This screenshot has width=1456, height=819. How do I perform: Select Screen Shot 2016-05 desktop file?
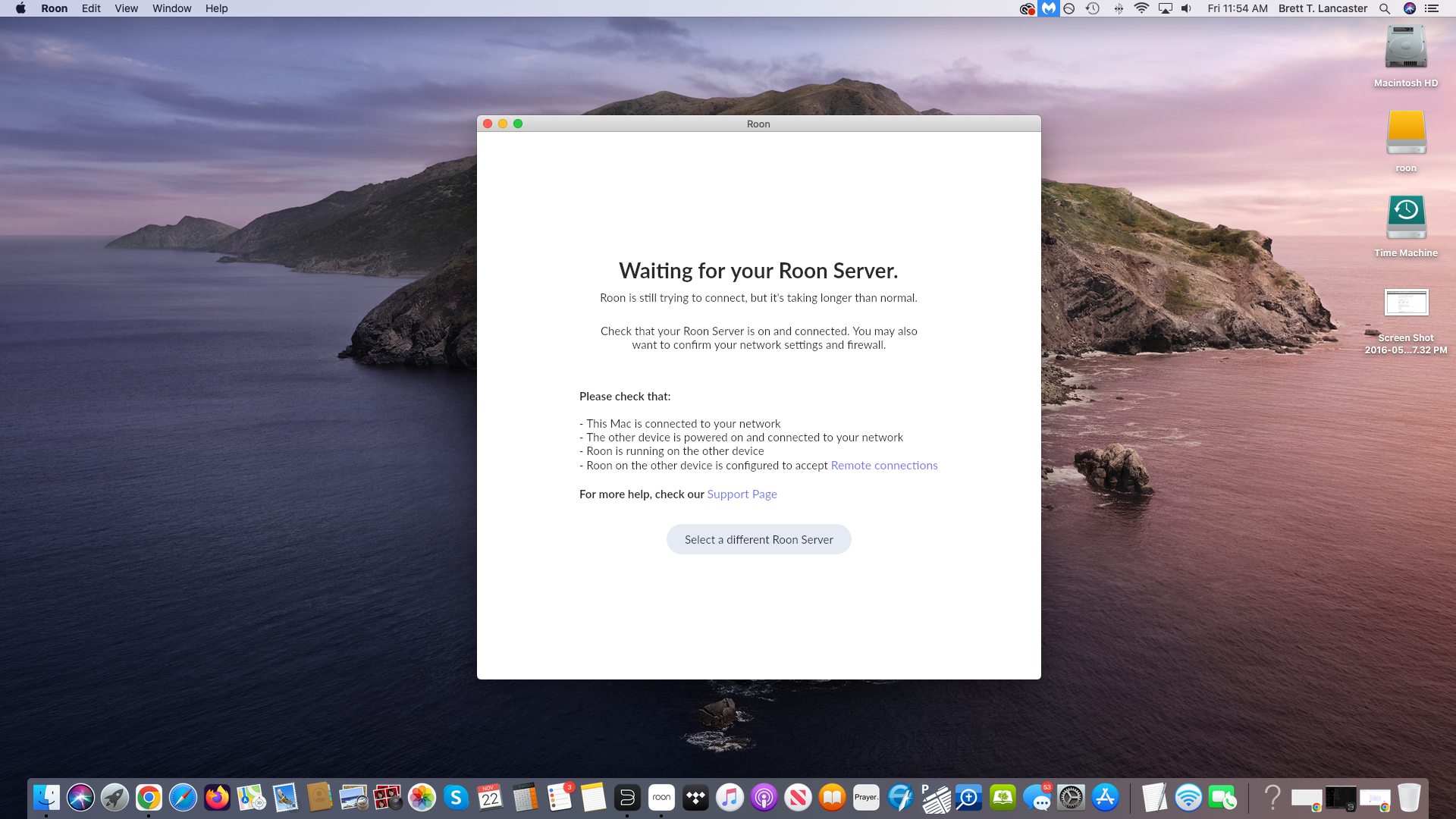[x=1406, y=322]
